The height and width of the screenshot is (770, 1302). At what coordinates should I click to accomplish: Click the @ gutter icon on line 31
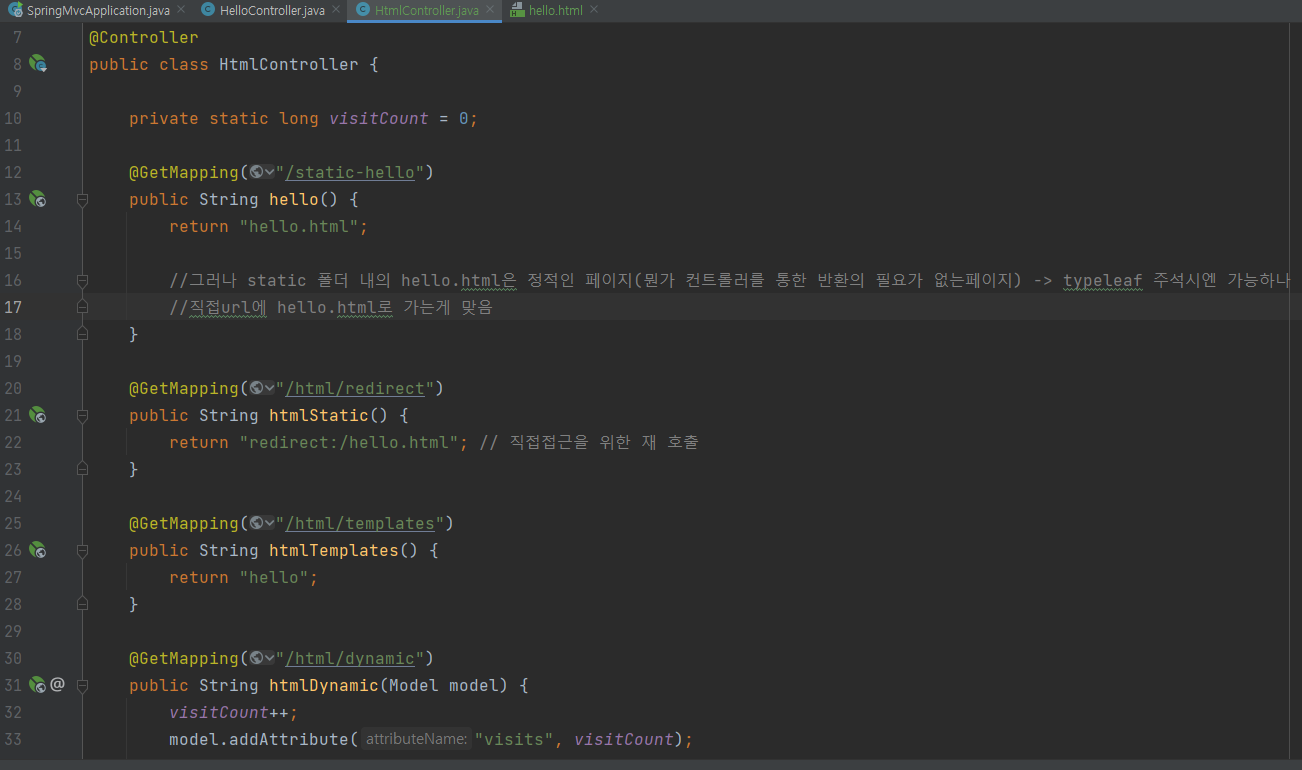58,685
